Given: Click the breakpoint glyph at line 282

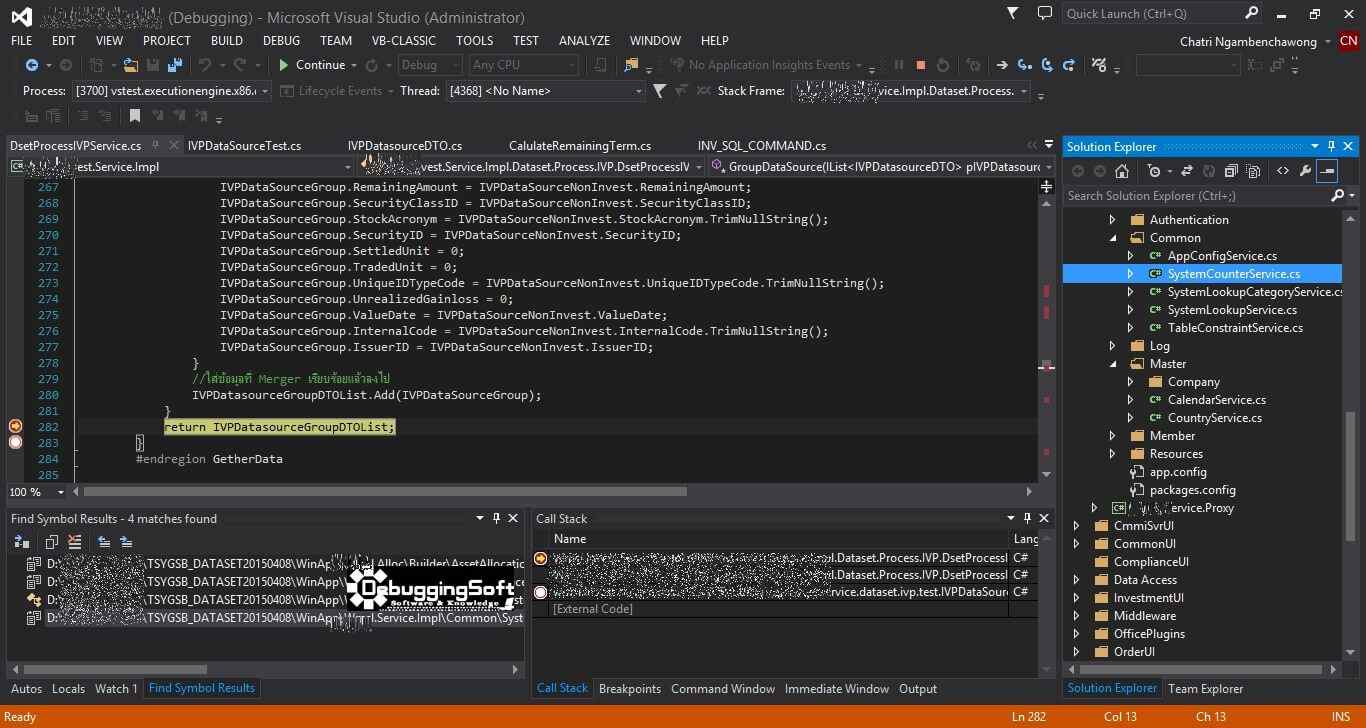Looking at the screenshot, I should [x=15, y=427].
